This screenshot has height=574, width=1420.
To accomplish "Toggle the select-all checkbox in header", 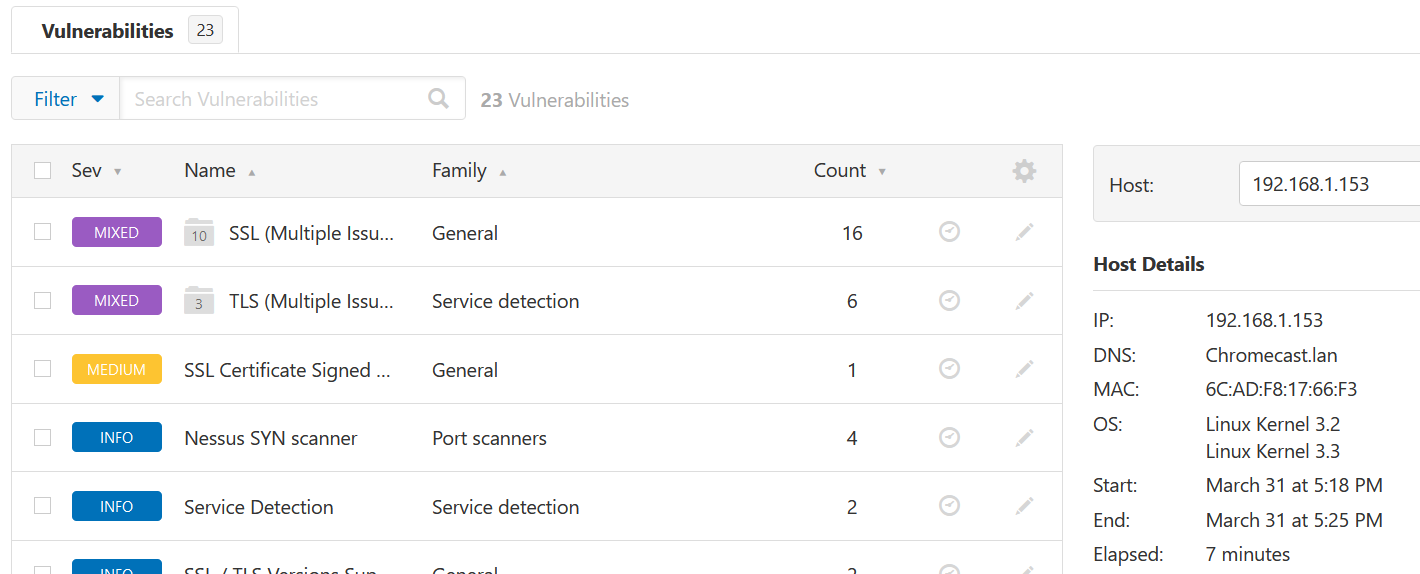I will tap(42, 171).
